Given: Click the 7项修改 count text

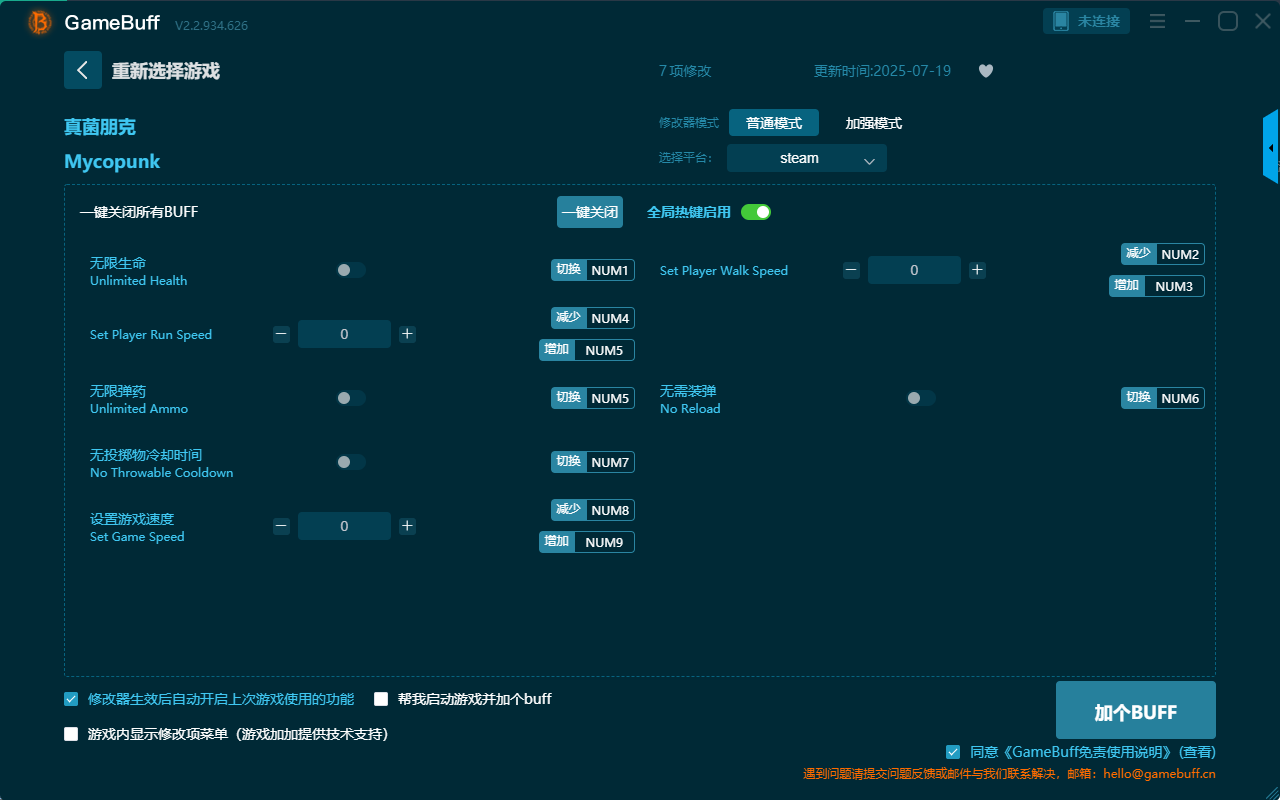Looking at the screenshot, I should click(x=685, y=71).
